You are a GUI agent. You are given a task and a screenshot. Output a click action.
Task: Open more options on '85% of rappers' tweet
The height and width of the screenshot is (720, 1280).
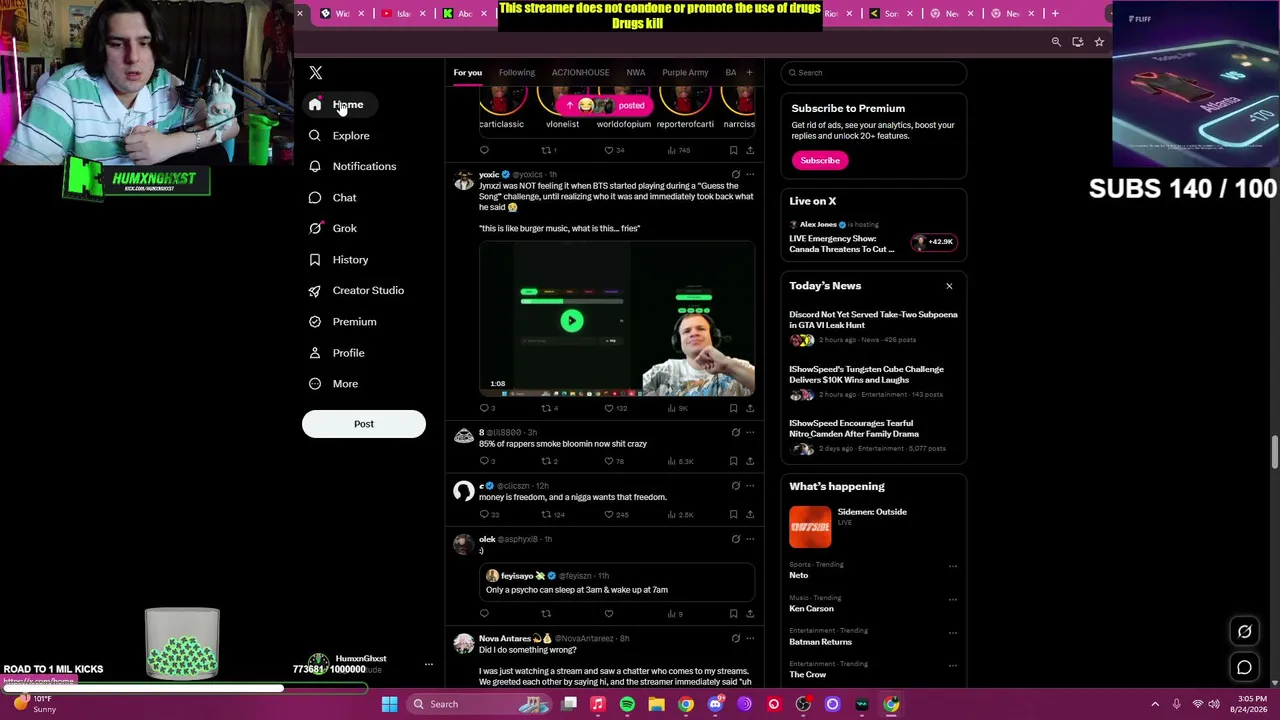click(750, 433)
